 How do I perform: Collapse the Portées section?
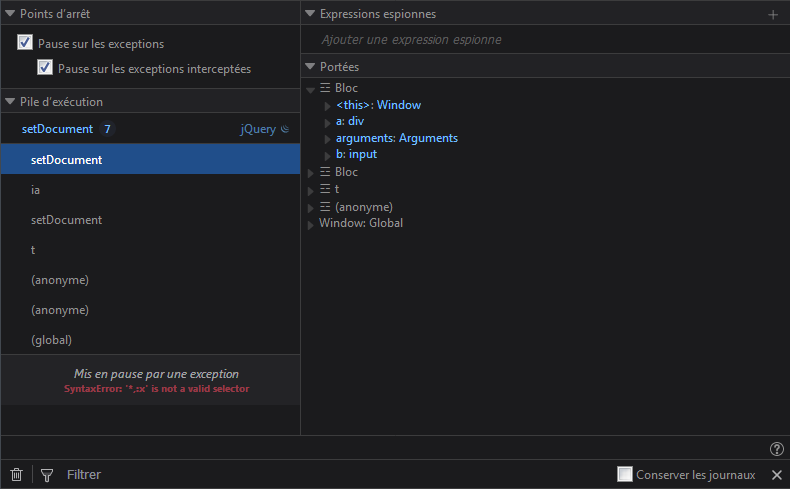[x=310, y=66]
